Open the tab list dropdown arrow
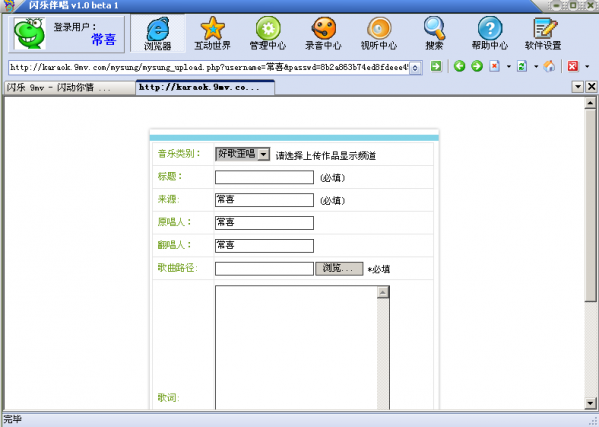599x427 pixels. 578,87
